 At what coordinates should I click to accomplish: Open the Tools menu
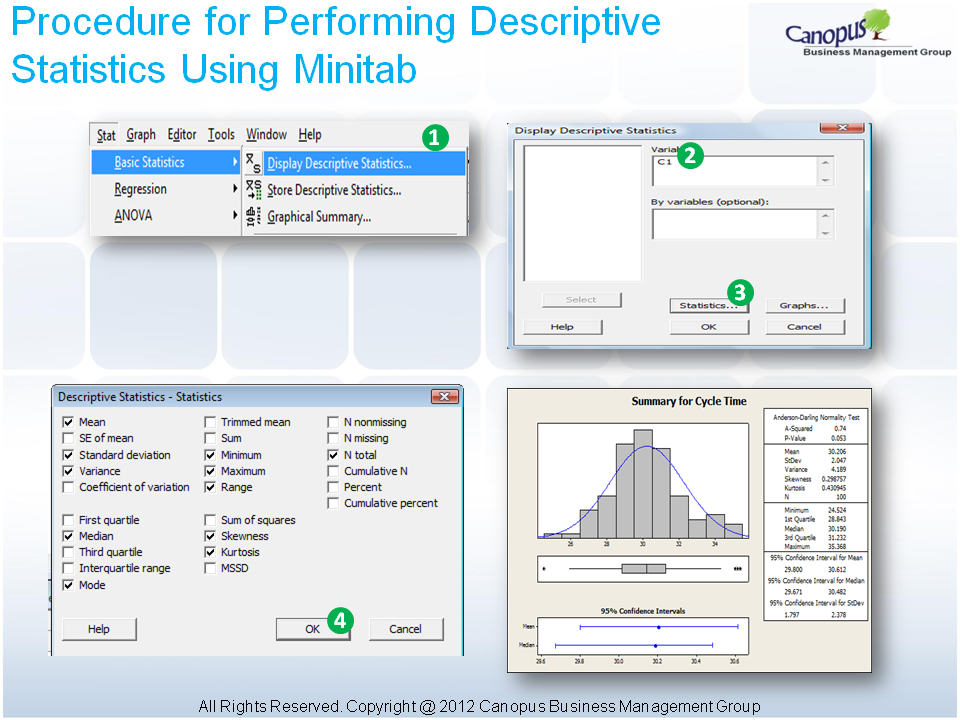pos(221,135)
